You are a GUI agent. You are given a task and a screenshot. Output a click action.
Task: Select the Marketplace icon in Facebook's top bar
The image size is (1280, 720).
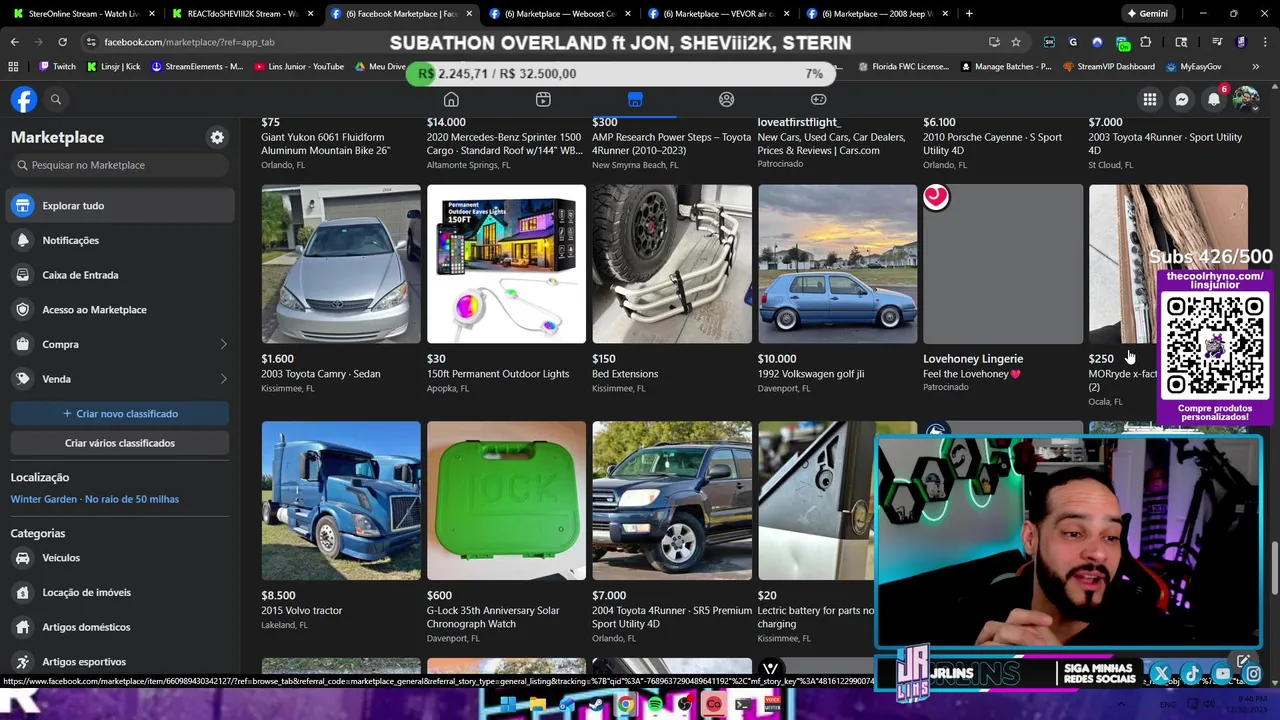(635, 99)
